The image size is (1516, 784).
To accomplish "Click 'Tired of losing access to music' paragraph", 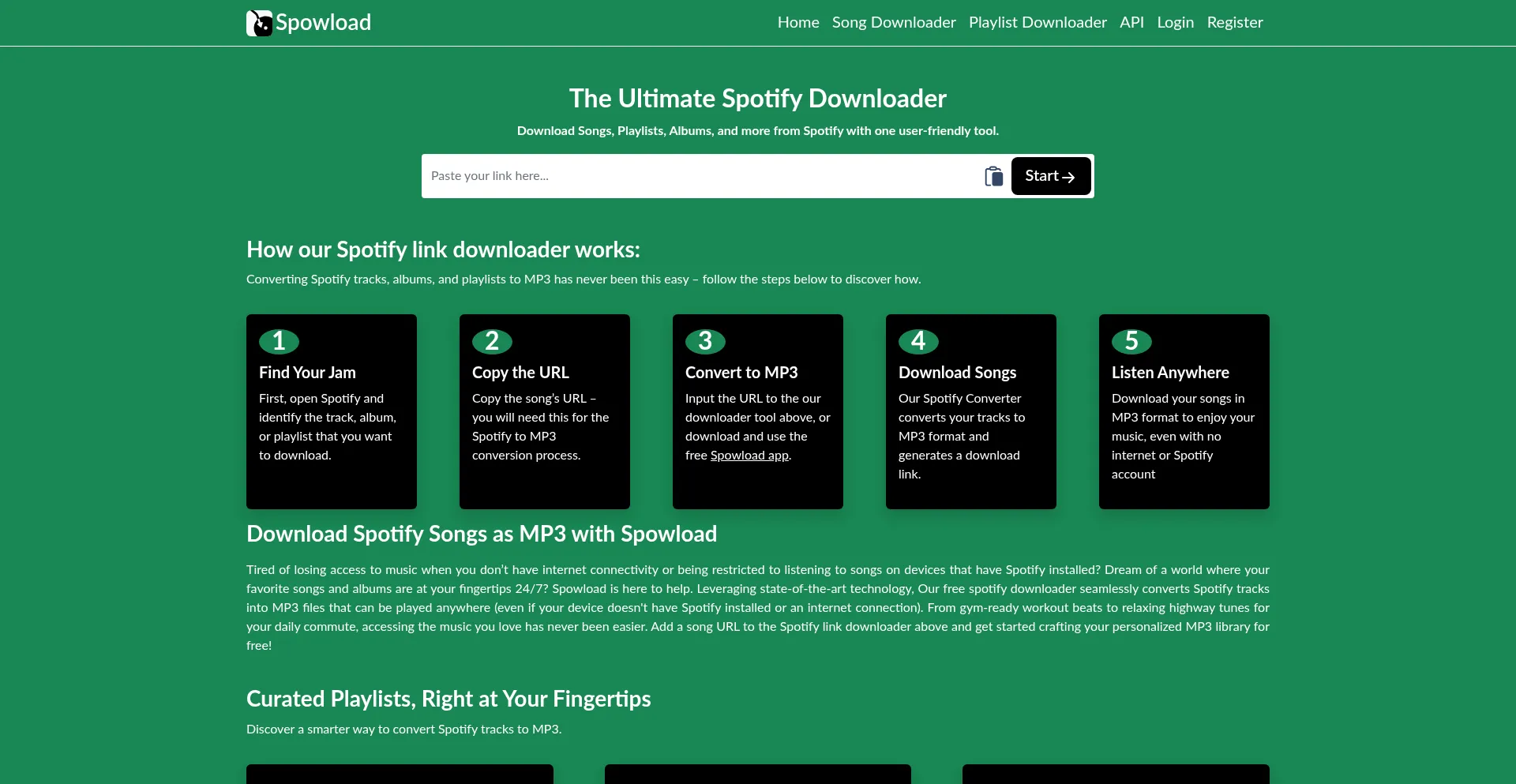I will 758,608.
